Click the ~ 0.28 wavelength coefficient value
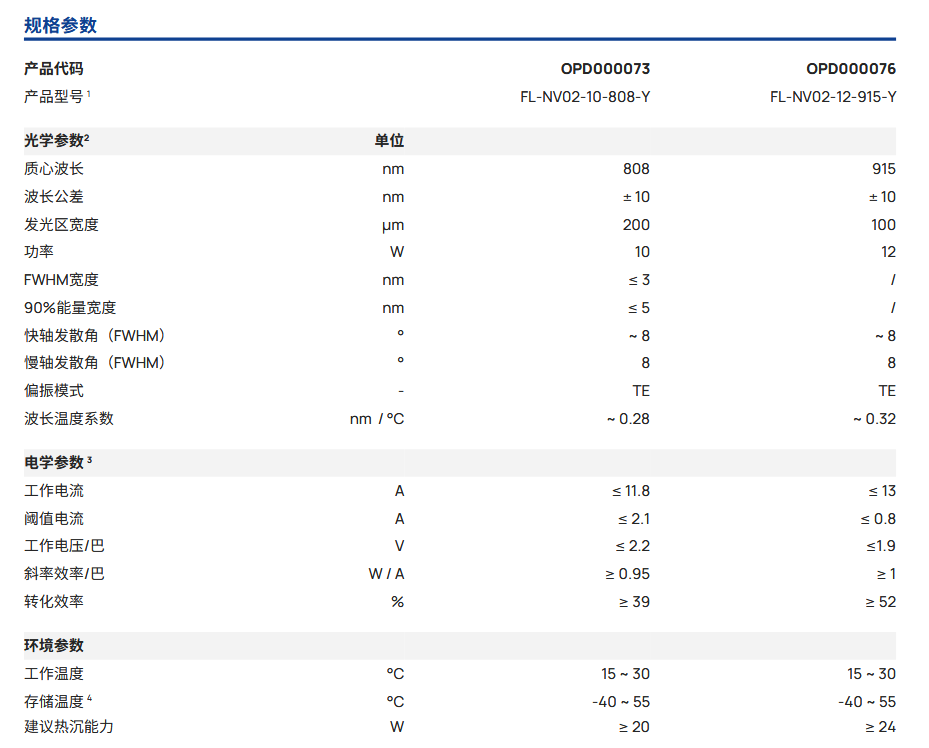Screen dimensions: 929x748 tap(627, 419)
